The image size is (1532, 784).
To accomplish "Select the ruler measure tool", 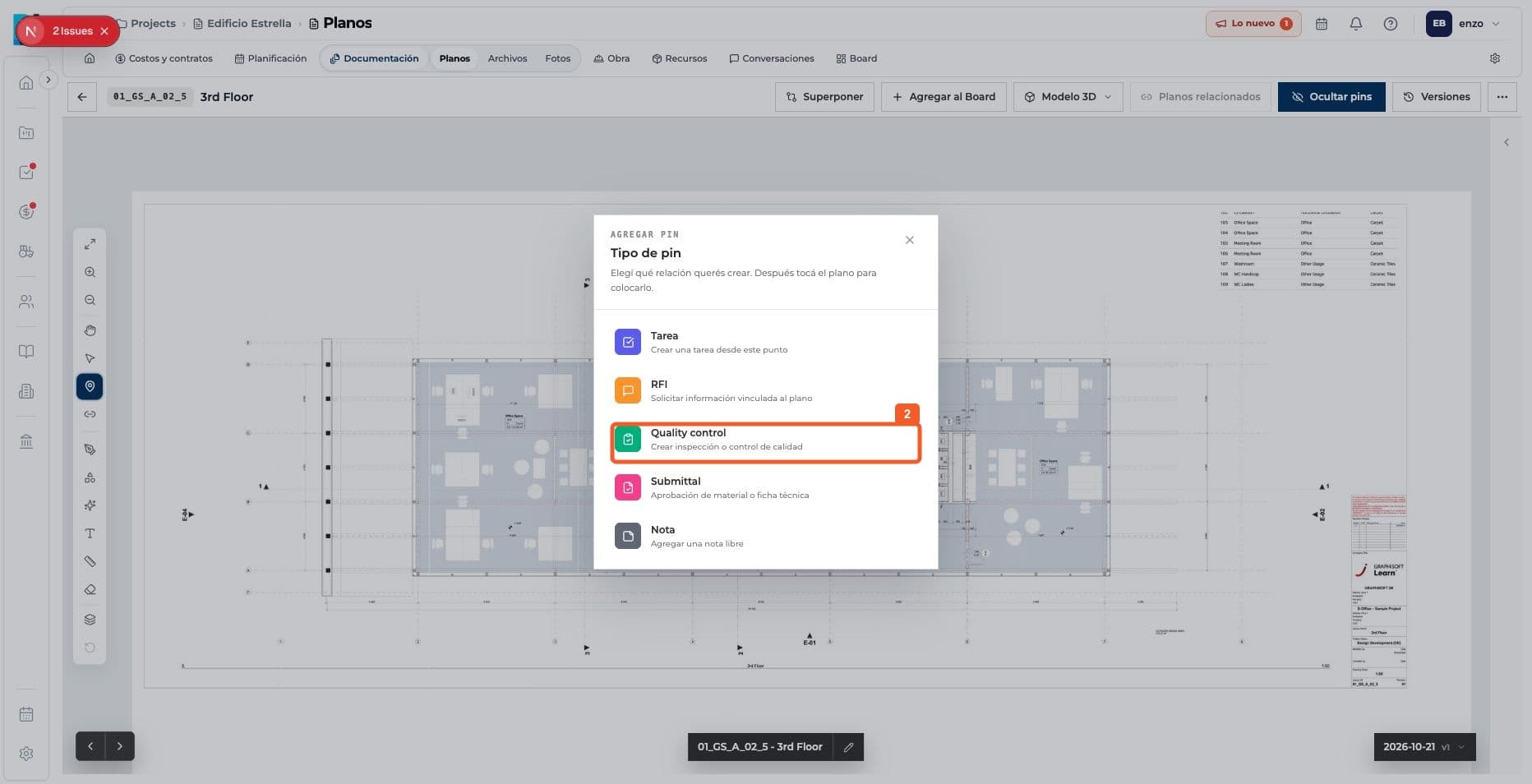I will [90, 561].
